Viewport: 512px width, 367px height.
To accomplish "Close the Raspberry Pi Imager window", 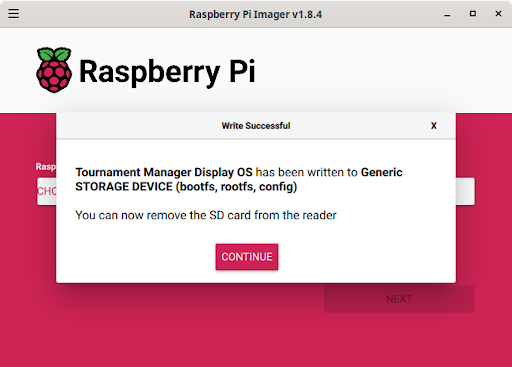I will (x=498, y=14).
